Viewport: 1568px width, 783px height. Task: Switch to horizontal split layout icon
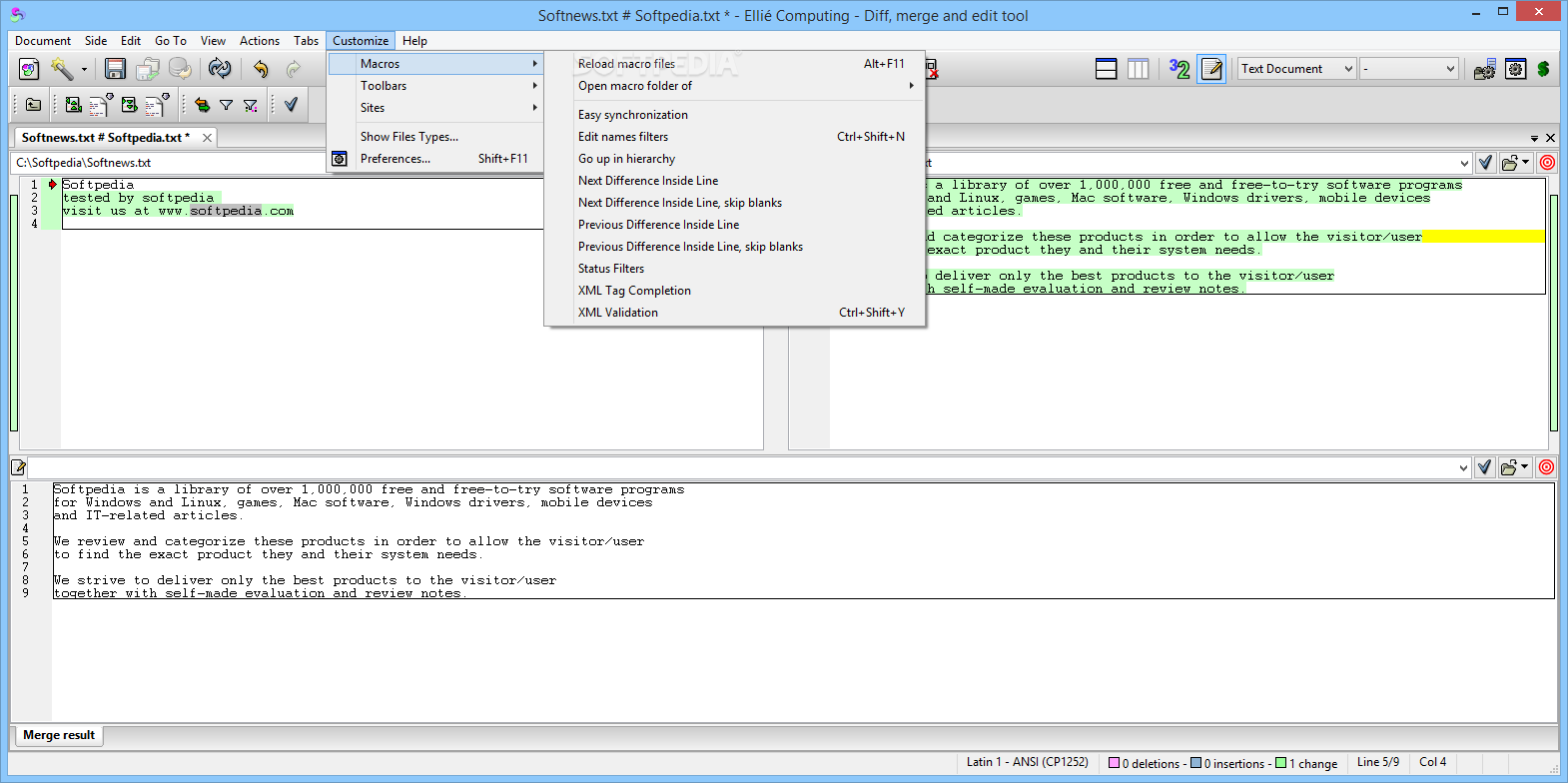pos(1106,69)
